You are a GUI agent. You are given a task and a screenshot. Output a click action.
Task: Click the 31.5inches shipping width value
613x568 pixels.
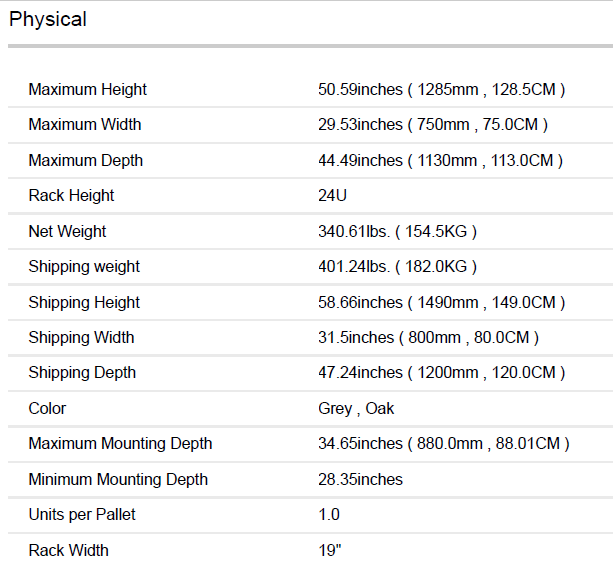pos(428,338)
